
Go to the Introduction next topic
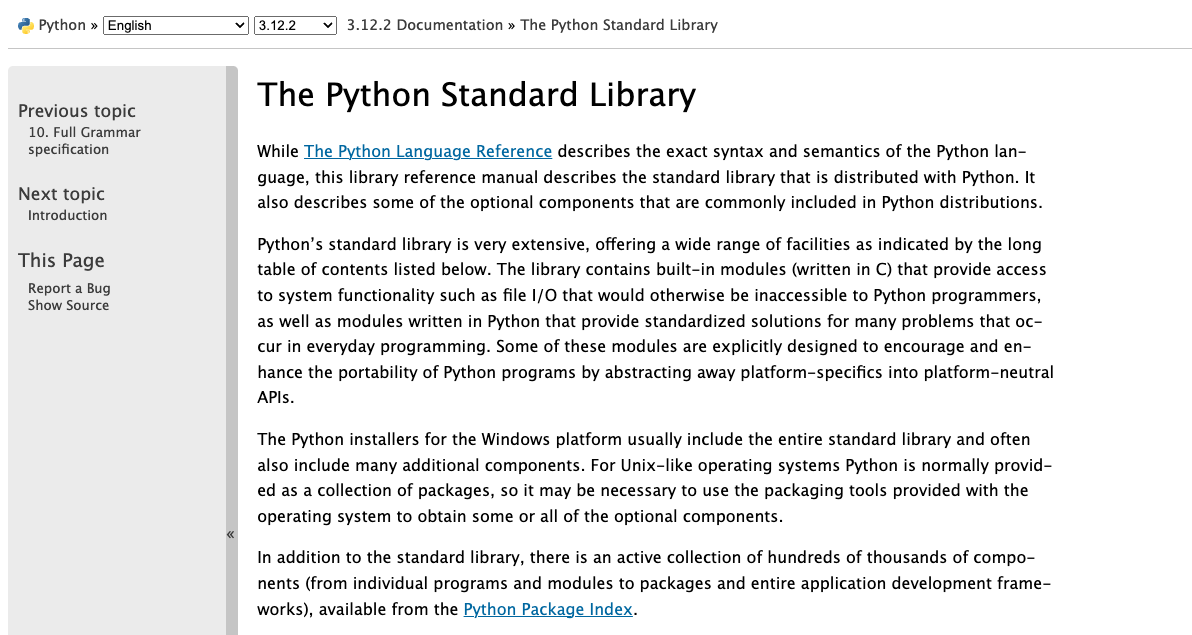67,215
